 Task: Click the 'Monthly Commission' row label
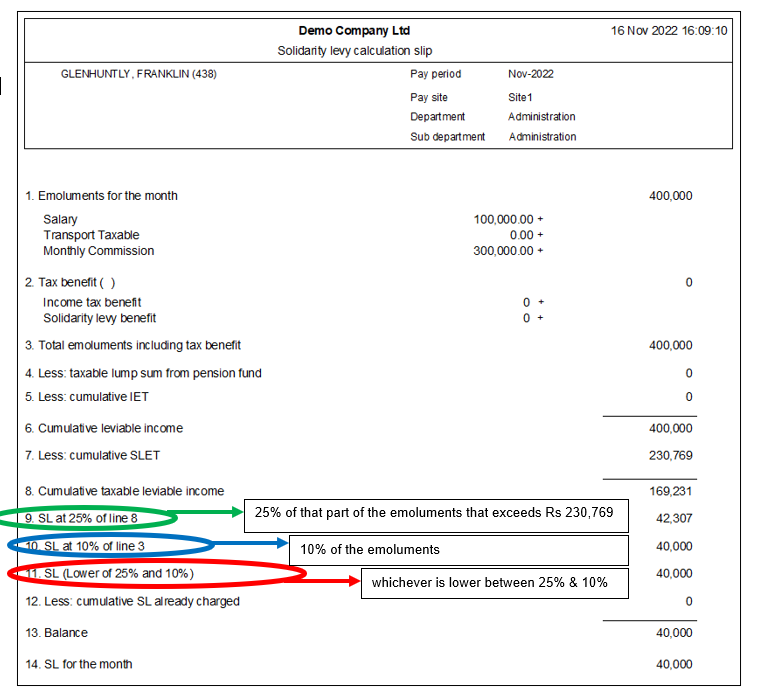[x=98, y=251]
